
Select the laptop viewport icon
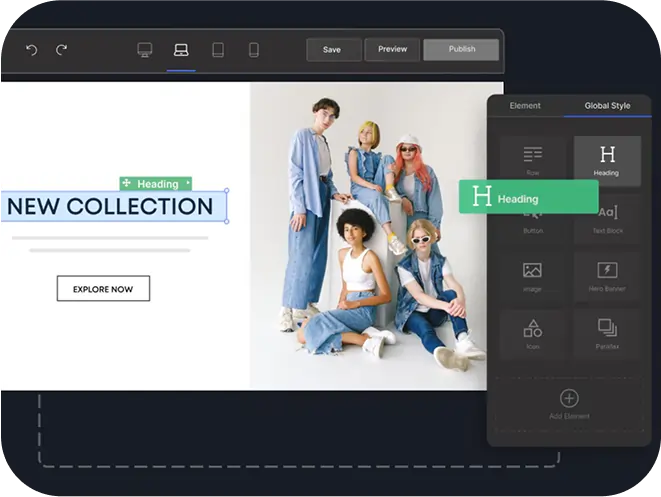click(x=181, y=50)
